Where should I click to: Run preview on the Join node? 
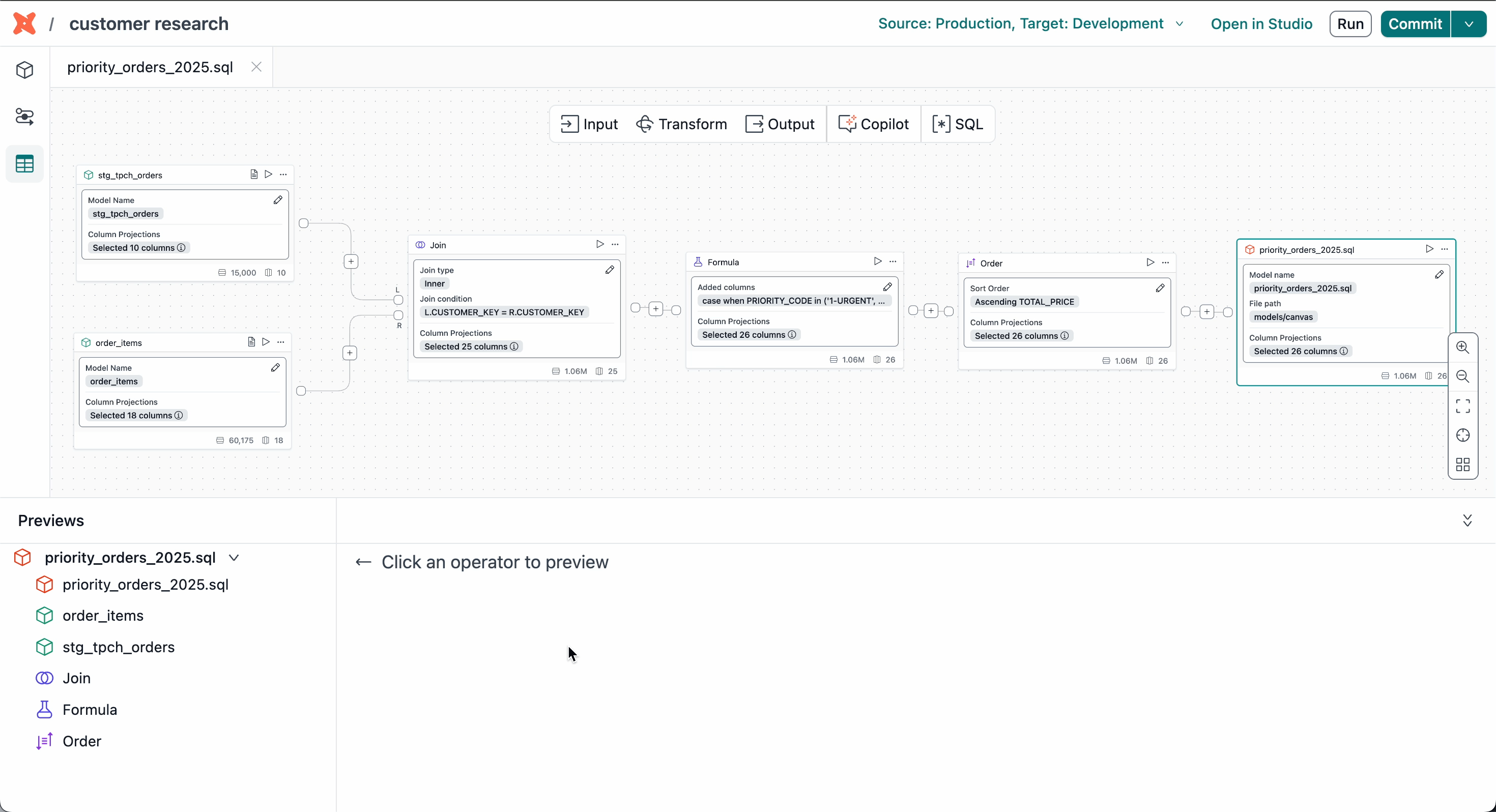599,245
